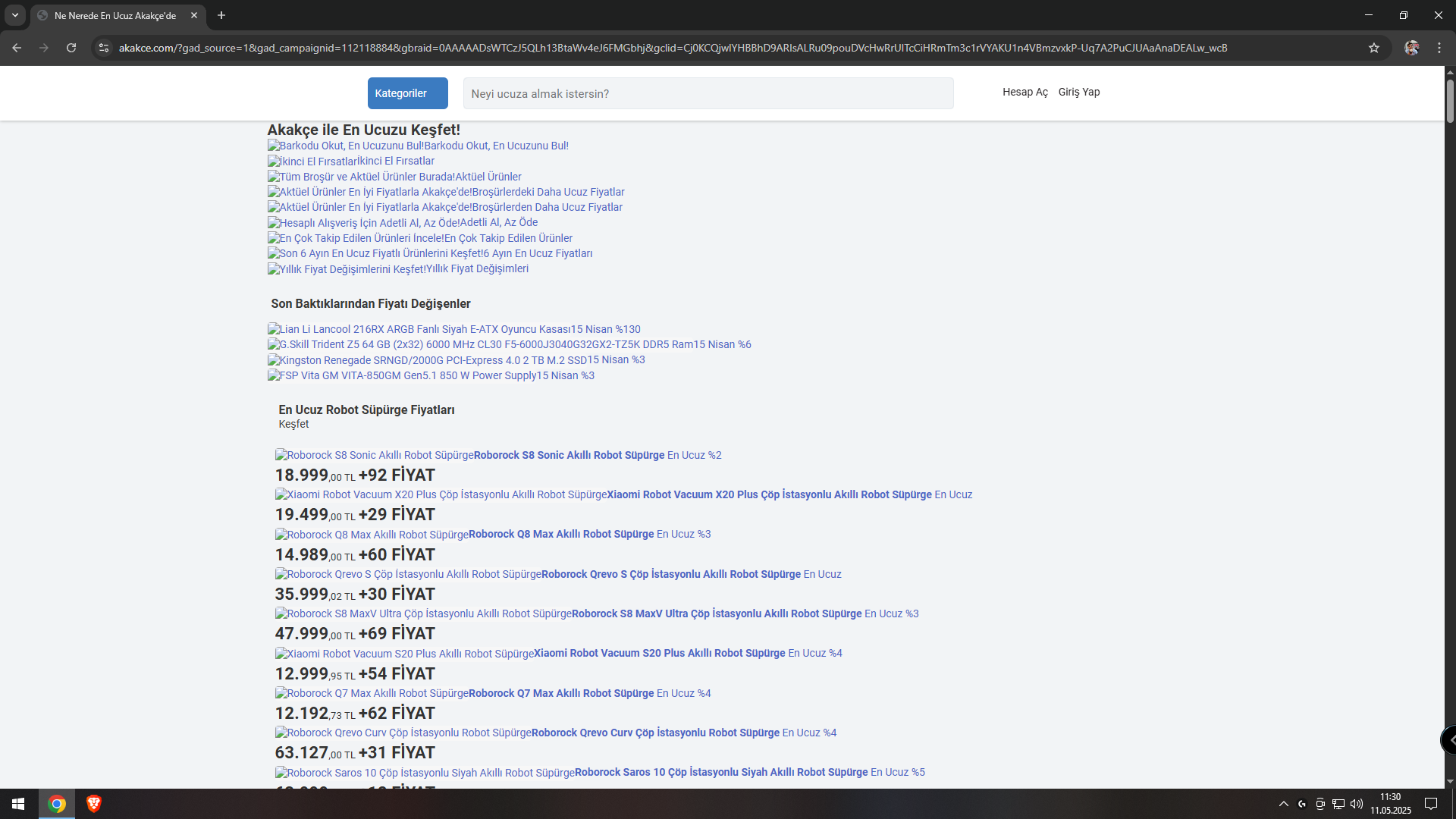View site information icon in address bar
This screenshot has width=1456, height=819.
104,48
